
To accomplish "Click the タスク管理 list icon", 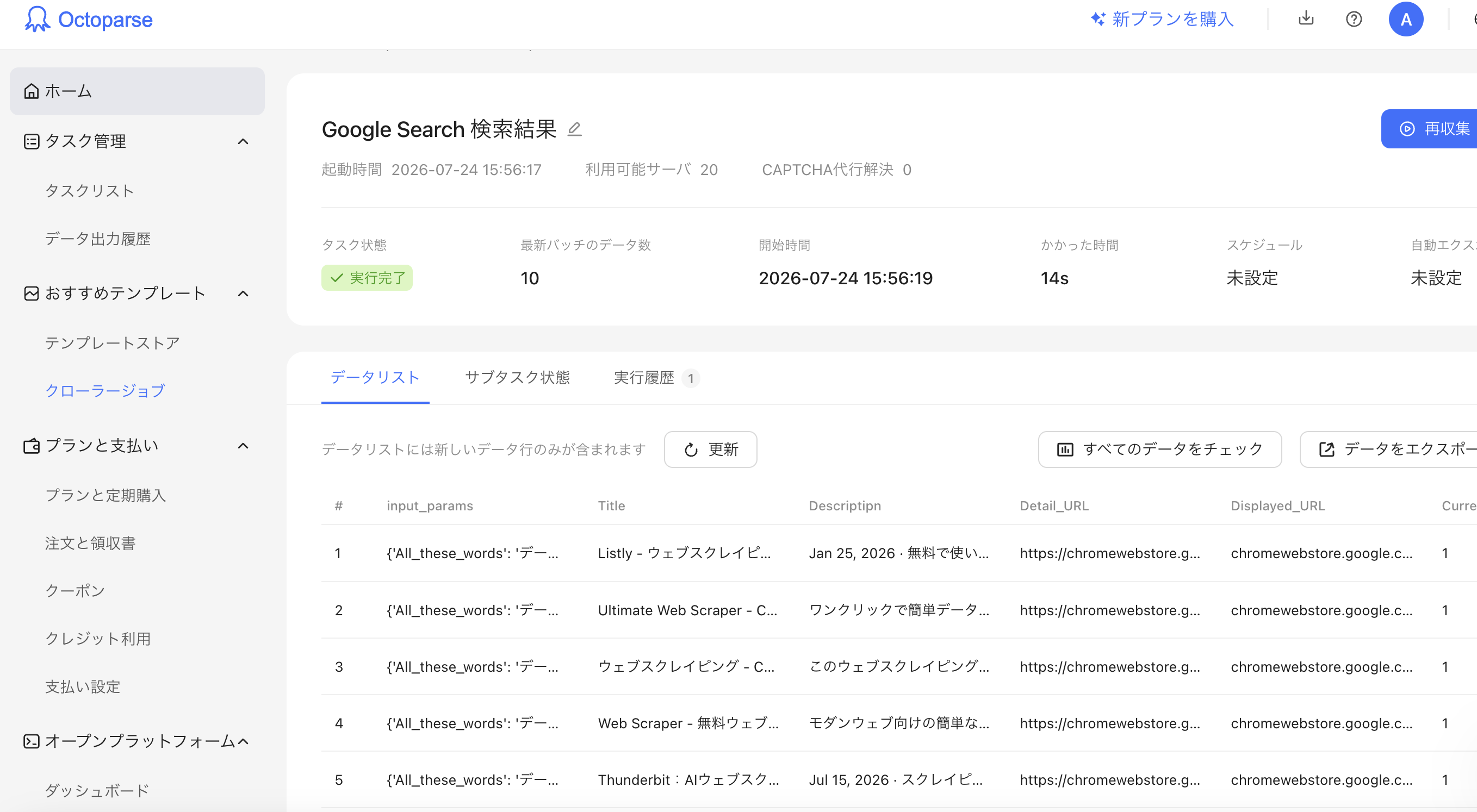I will (32, 141).
